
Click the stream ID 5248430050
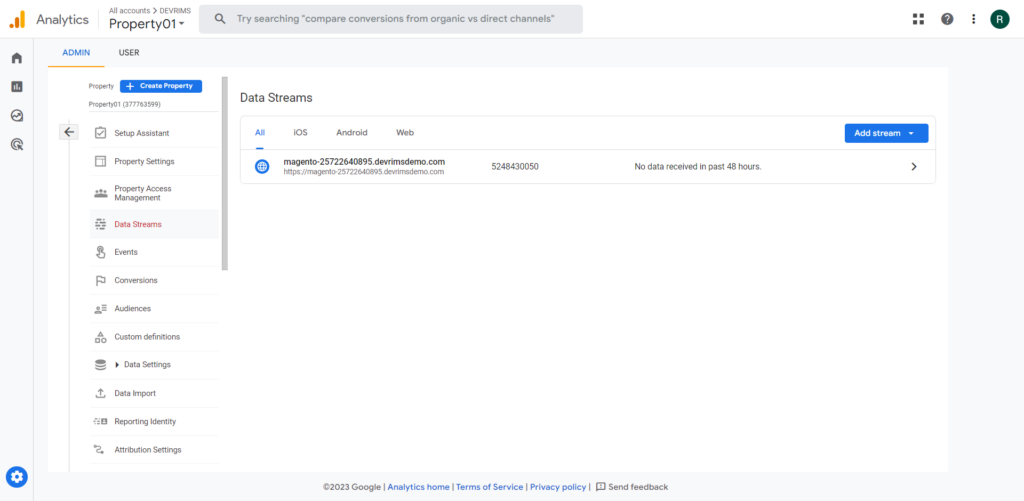[515, 167]
